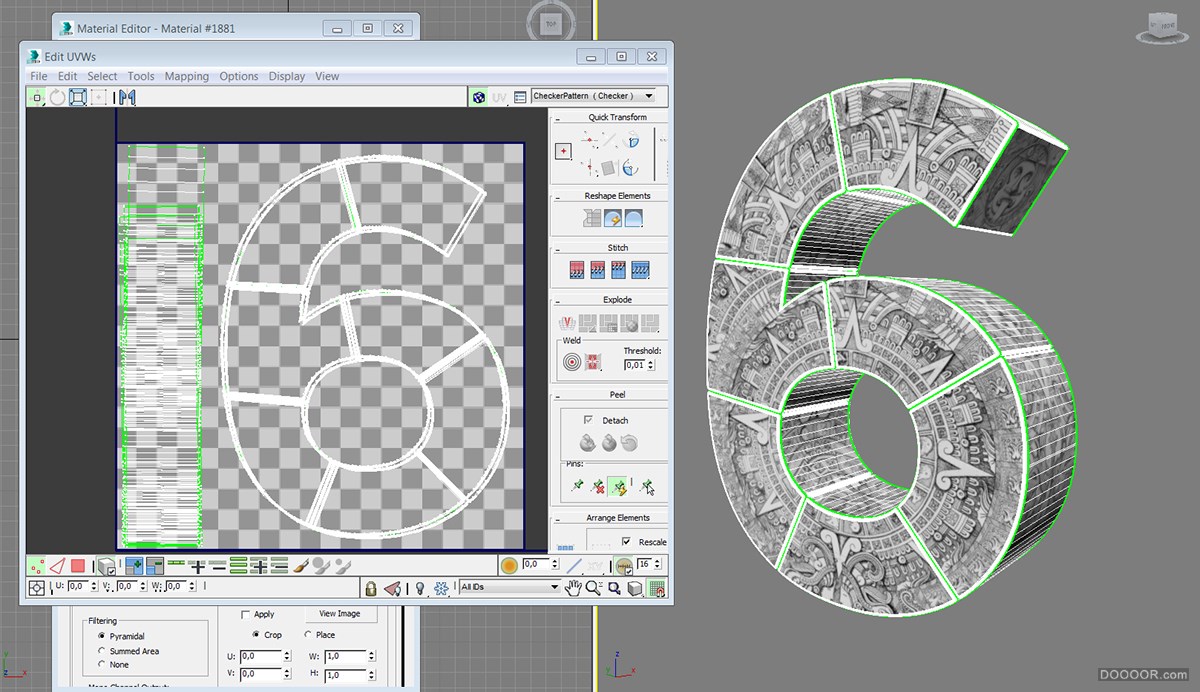
Task: Collapse the Reshape Elements rollout
Action: [x=557, y=196]
